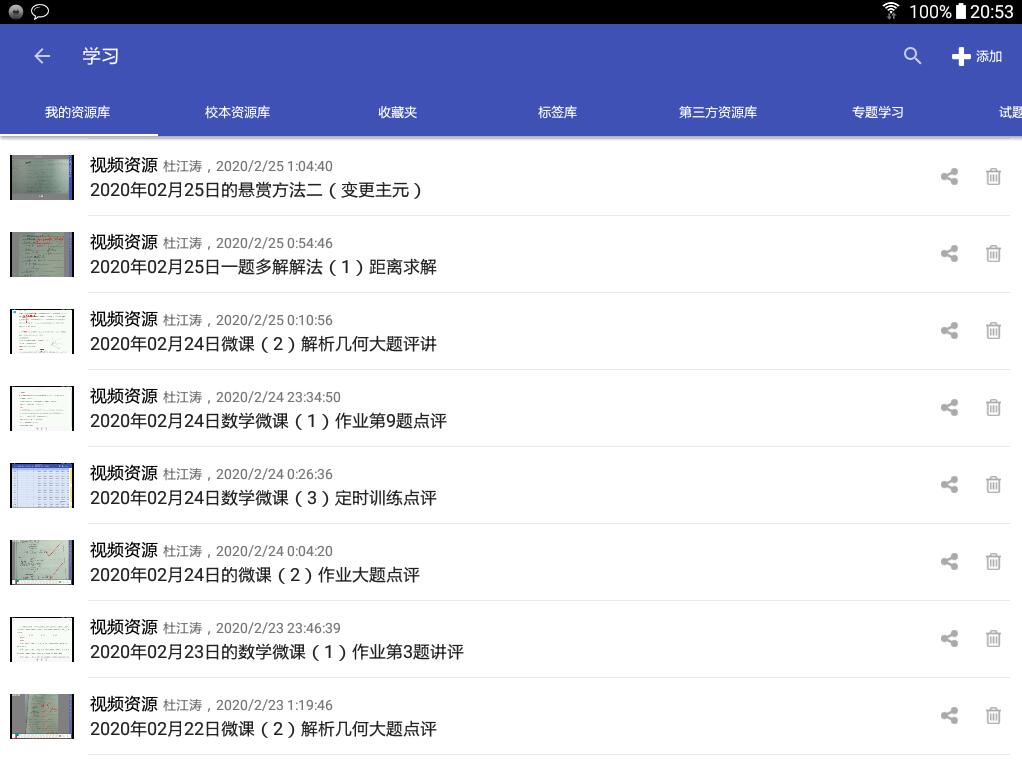Go to the 第三方资源库 tab

[x=717, y=112]
